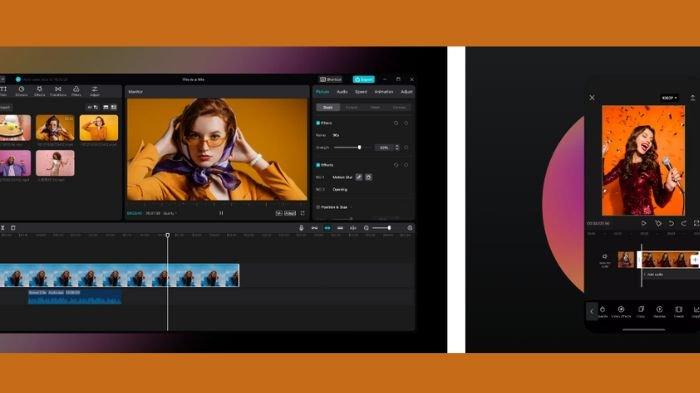Switch to the Animation tab in the inspector

pyautogui.click(x=384, y=92)
